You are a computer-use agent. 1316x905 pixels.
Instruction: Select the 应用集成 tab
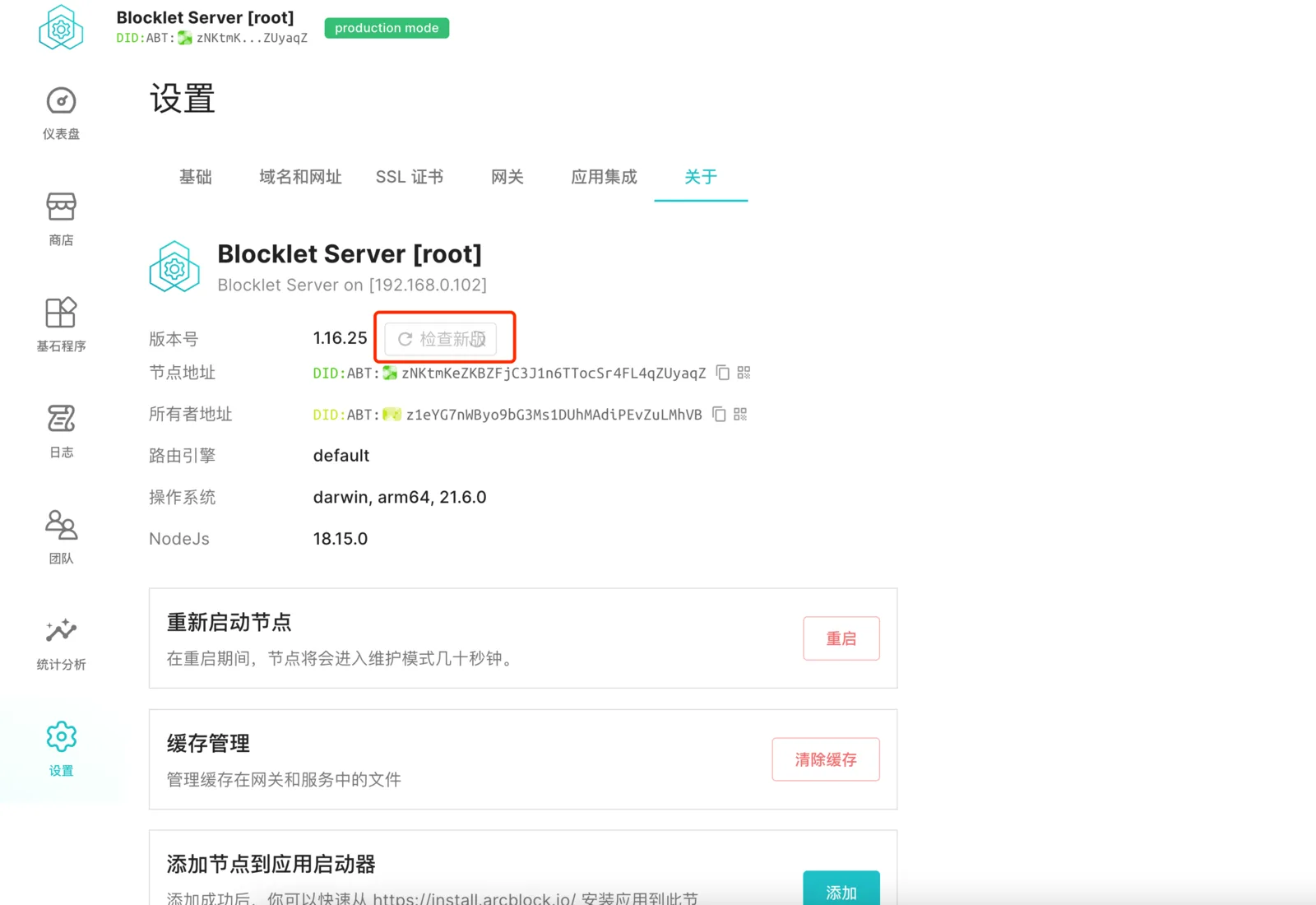604,177
